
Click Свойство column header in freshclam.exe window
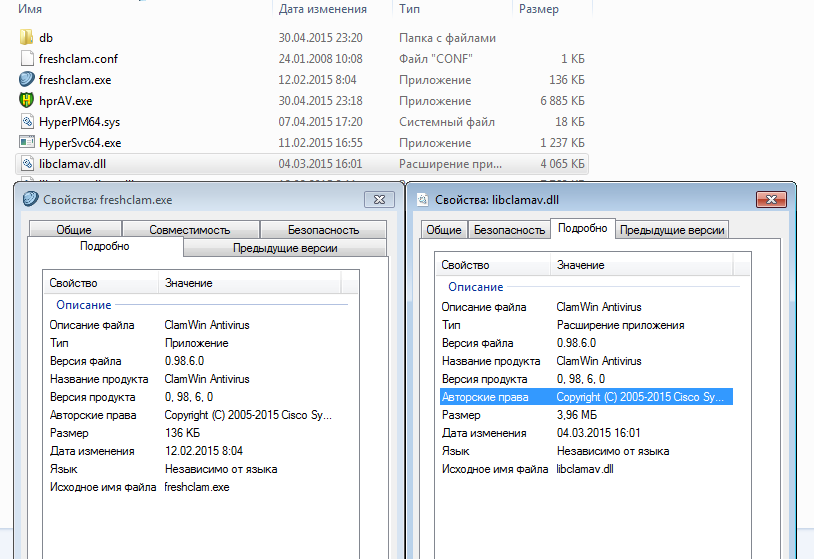tap(101, 283)
